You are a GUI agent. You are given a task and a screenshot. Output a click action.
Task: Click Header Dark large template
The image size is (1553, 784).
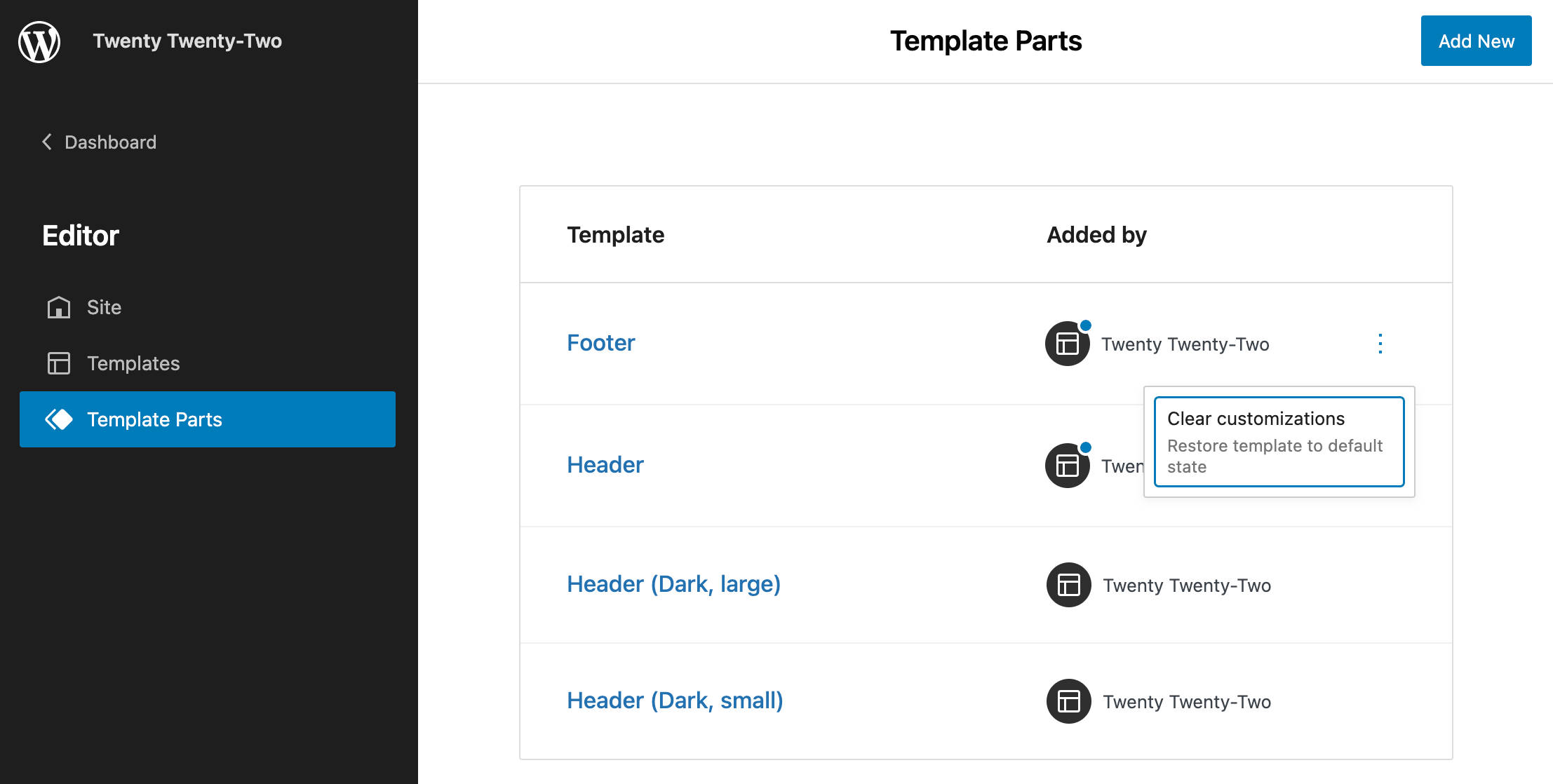673,583
